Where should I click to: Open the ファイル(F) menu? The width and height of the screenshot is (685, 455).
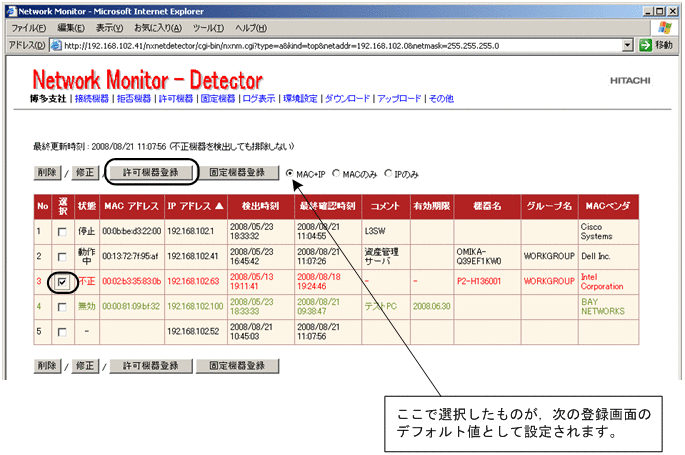tap(28, 28)
